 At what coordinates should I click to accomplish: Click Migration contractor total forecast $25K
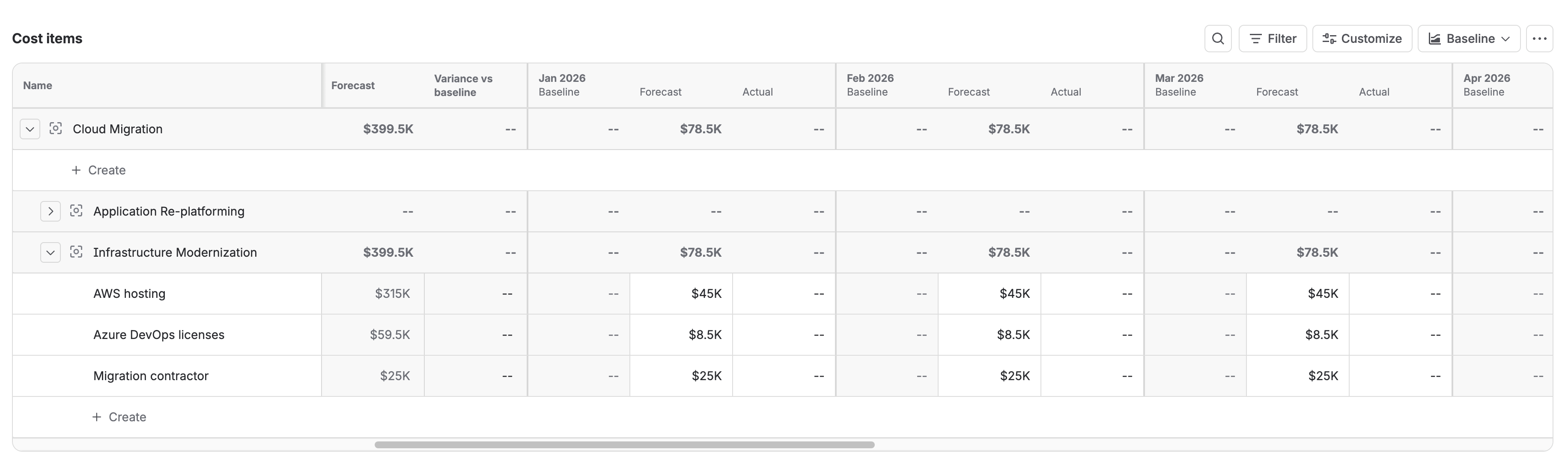coord(373,376)
